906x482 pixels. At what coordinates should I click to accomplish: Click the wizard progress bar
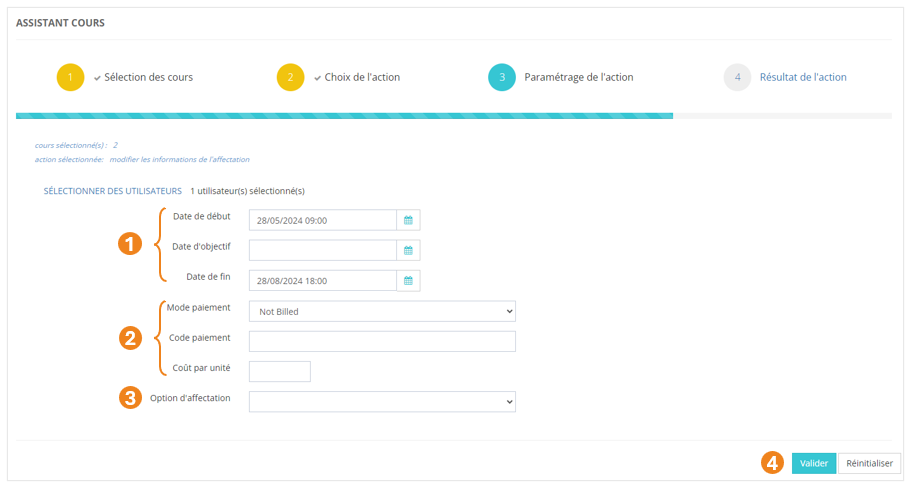pyautogui.click(x=344, y=116)
